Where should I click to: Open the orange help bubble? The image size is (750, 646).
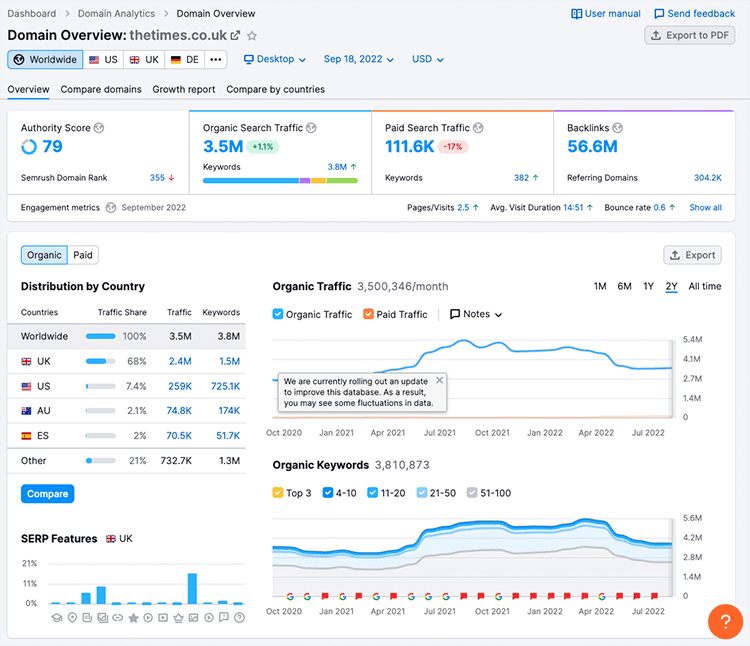tap(725, 621)
